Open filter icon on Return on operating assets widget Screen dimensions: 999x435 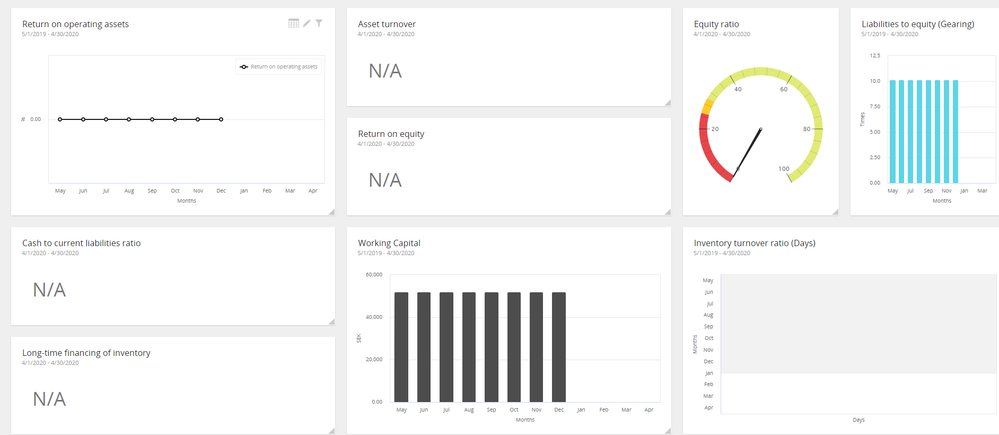[x=319, y=24]
